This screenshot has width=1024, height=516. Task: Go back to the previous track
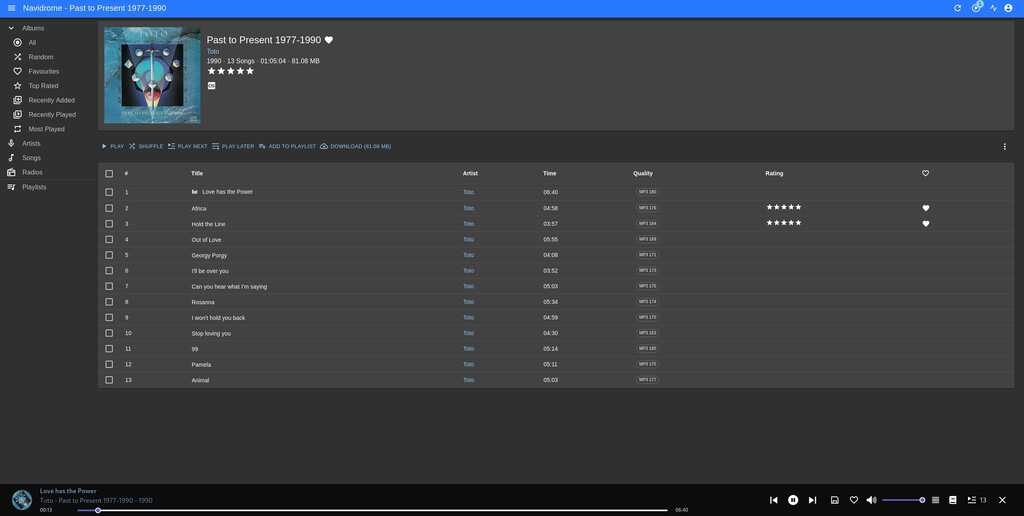click(x=773, y=500)
